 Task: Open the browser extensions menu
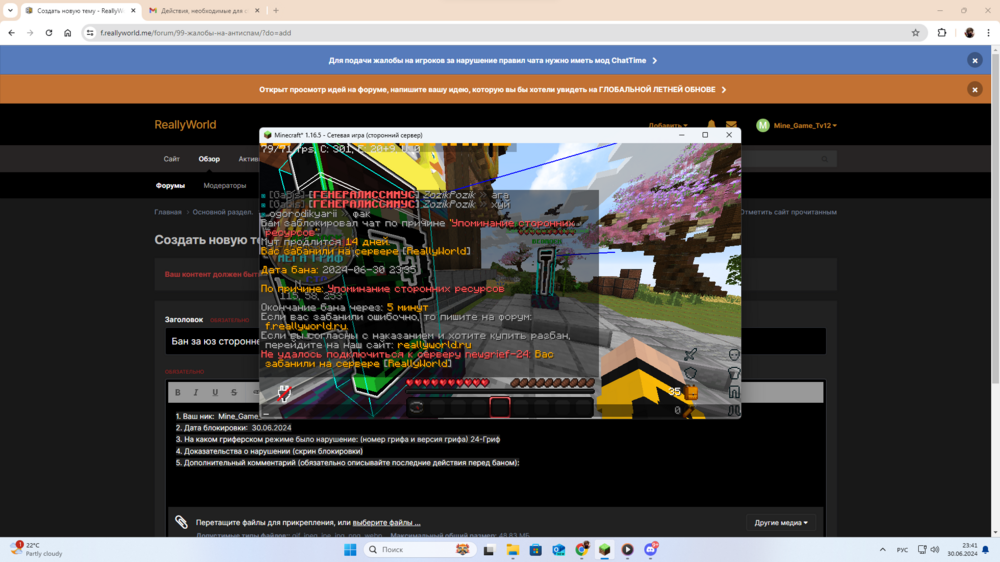942,33
